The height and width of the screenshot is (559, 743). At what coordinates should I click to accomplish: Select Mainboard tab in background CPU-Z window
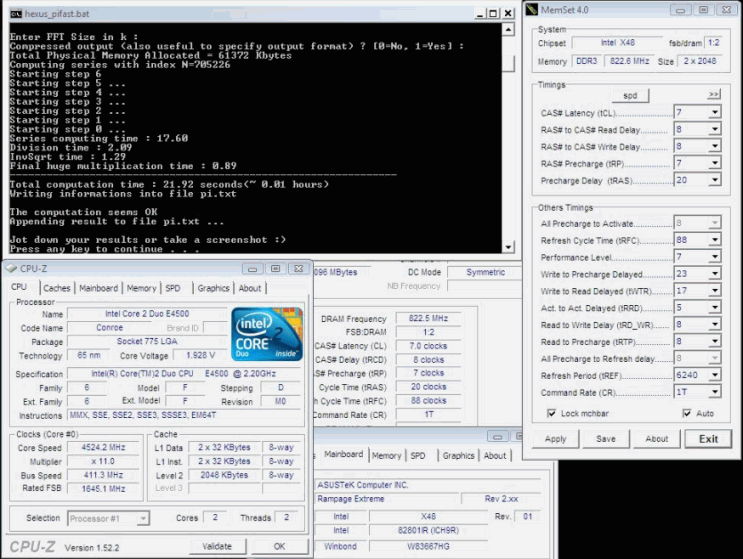(344, 454)
